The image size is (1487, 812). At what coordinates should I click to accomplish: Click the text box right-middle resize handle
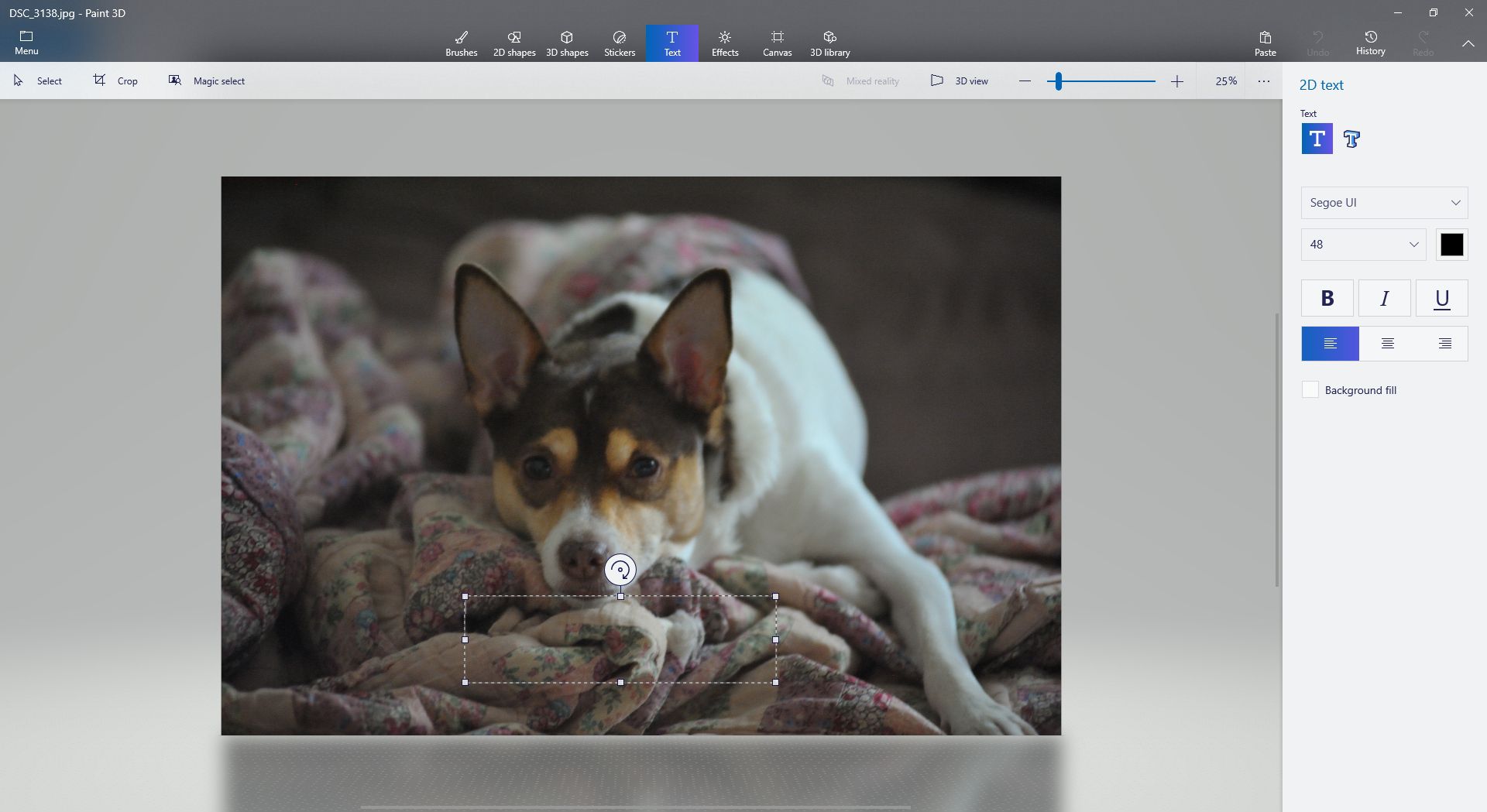(775, 639)
